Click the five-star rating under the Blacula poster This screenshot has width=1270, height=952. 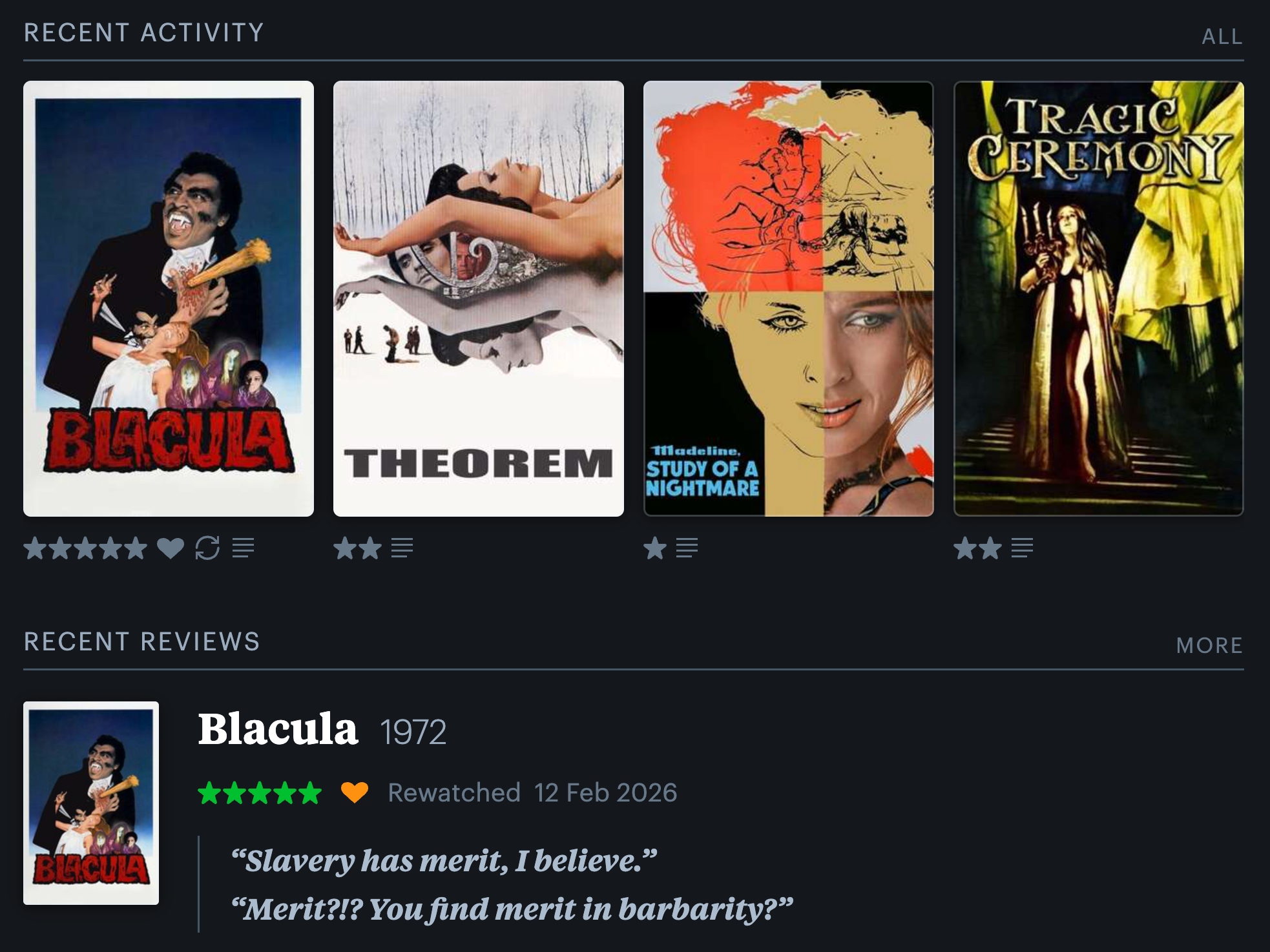[85, 548]
